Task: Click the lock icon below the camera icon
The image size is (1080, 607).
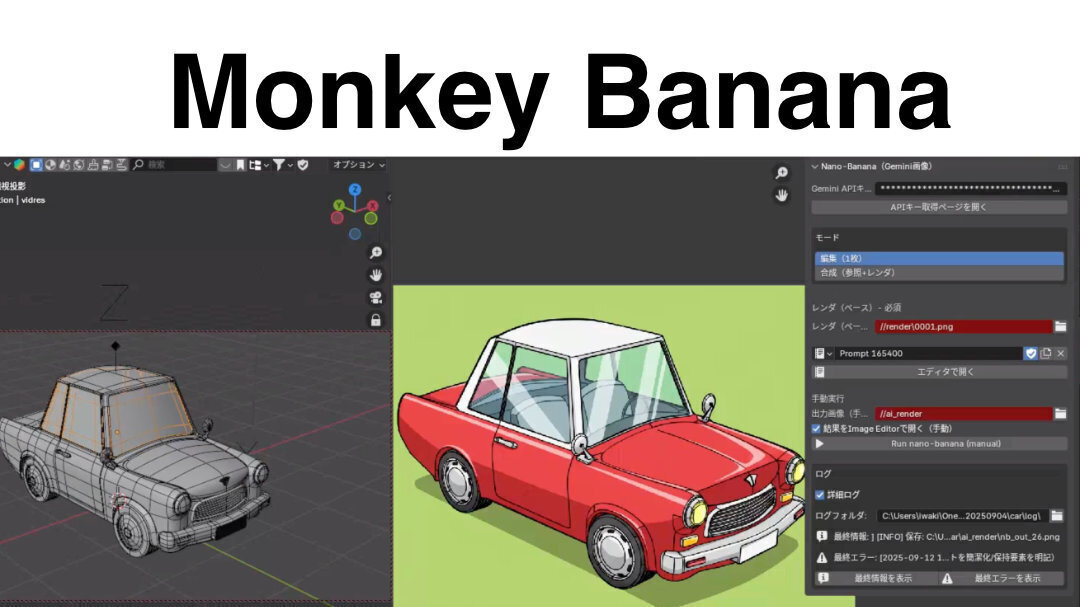Action: pos(375,320)
